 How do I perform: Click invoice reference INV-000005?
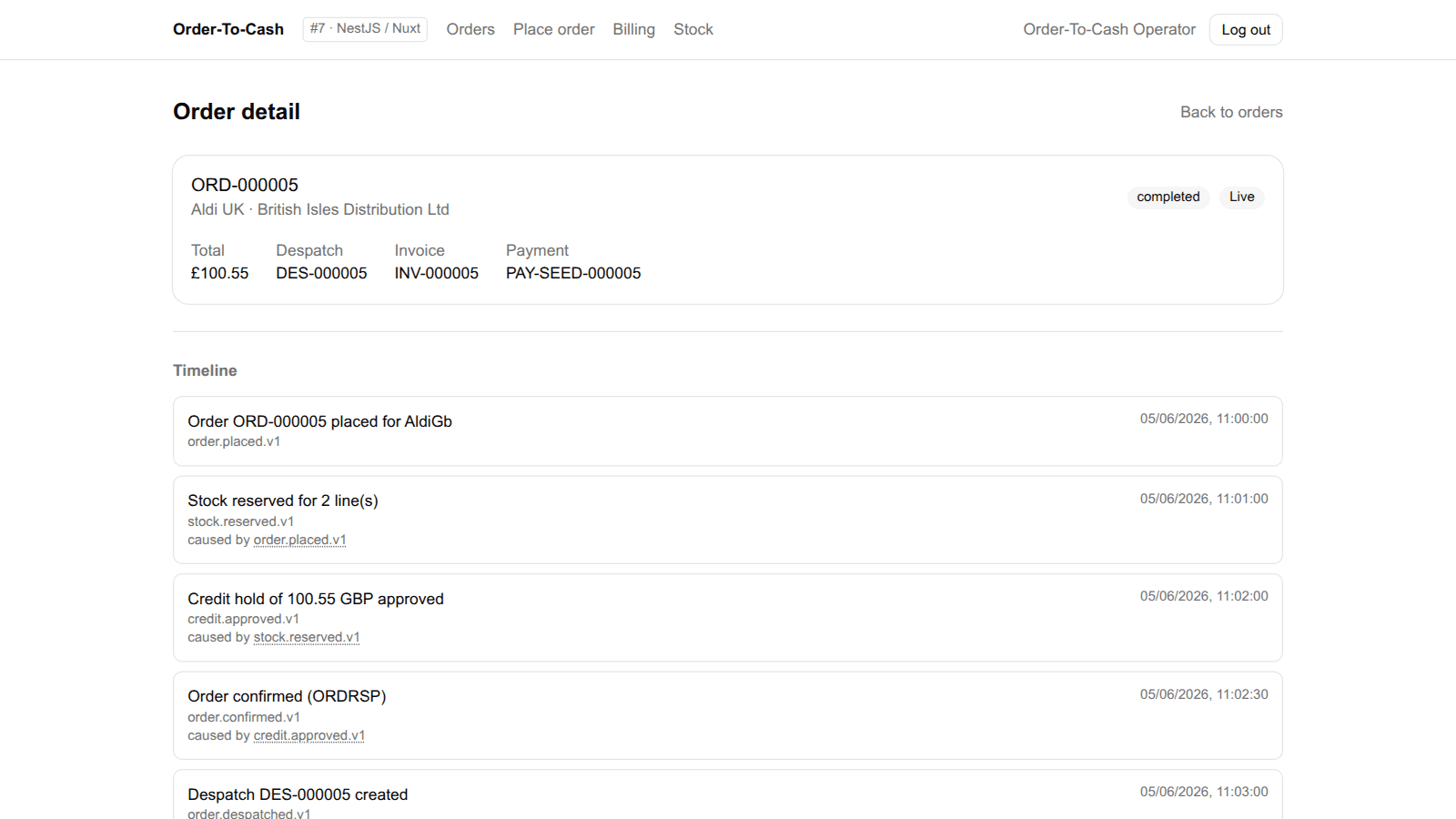(436, 273)
